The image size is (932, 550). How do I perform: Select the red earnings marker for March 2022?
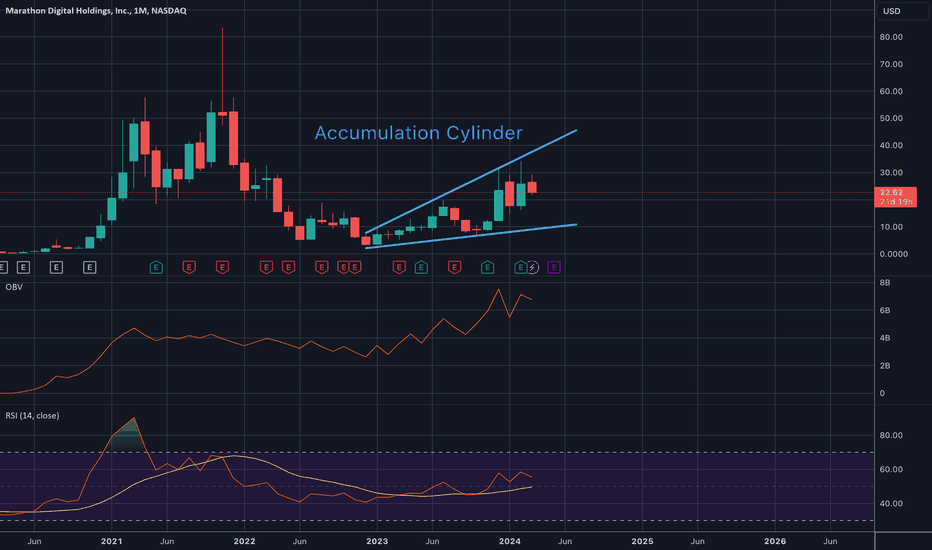pyautogui.click(x=266, y=268)
